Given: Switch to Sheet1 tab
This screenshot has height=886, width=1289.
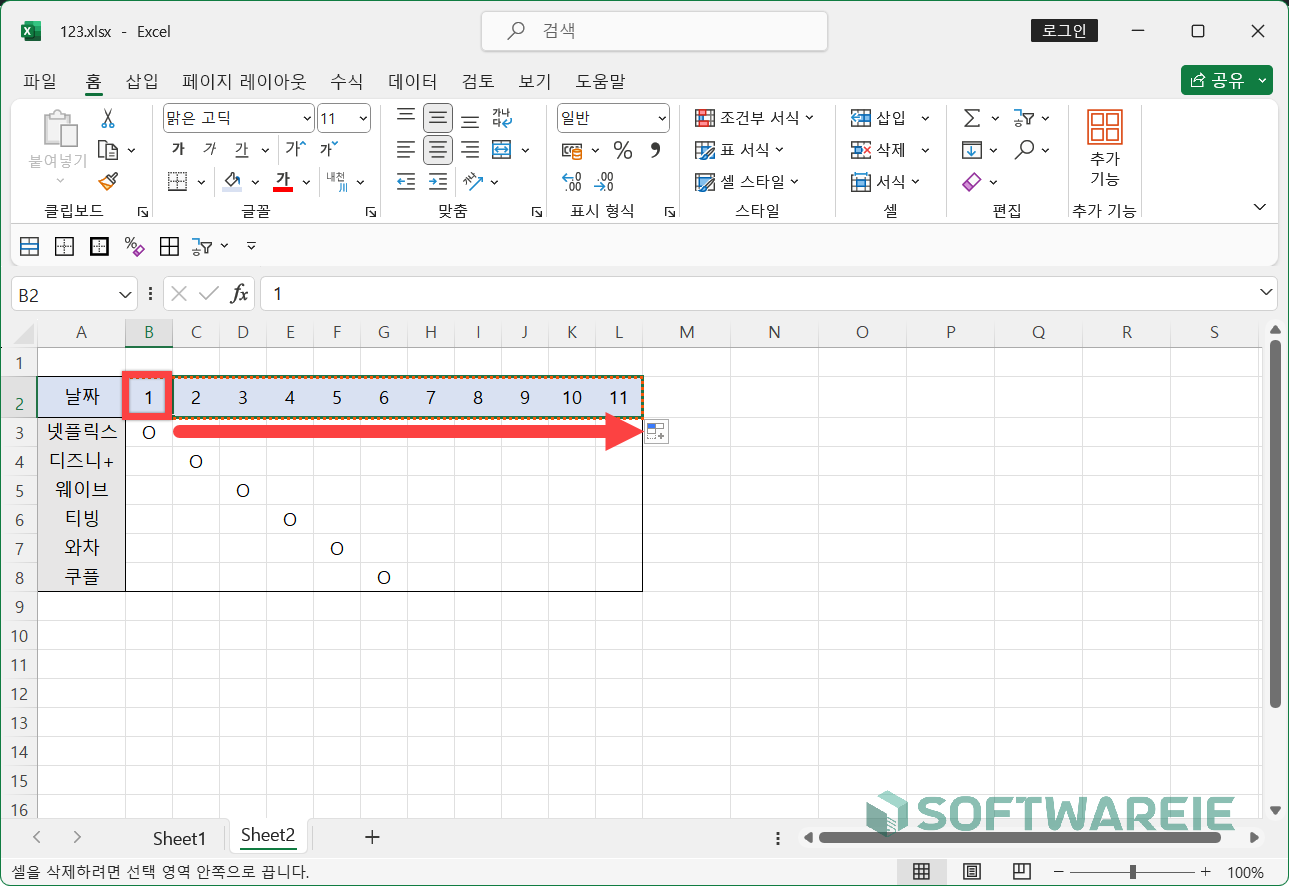Looking at the screenshot, I should (179, 838).
